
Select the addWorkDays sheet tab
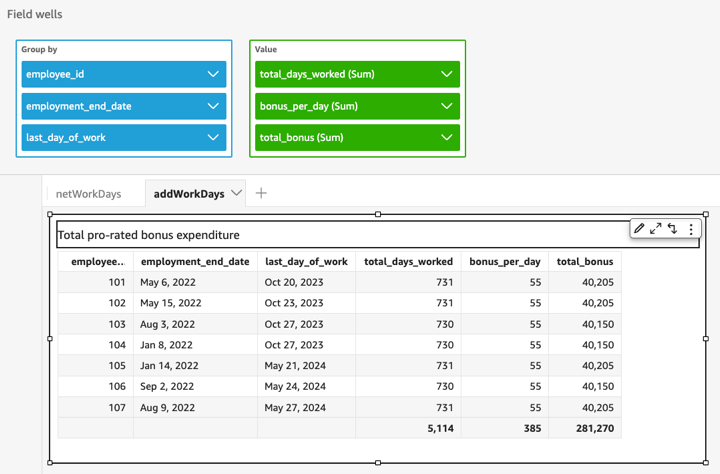[188, 193]
